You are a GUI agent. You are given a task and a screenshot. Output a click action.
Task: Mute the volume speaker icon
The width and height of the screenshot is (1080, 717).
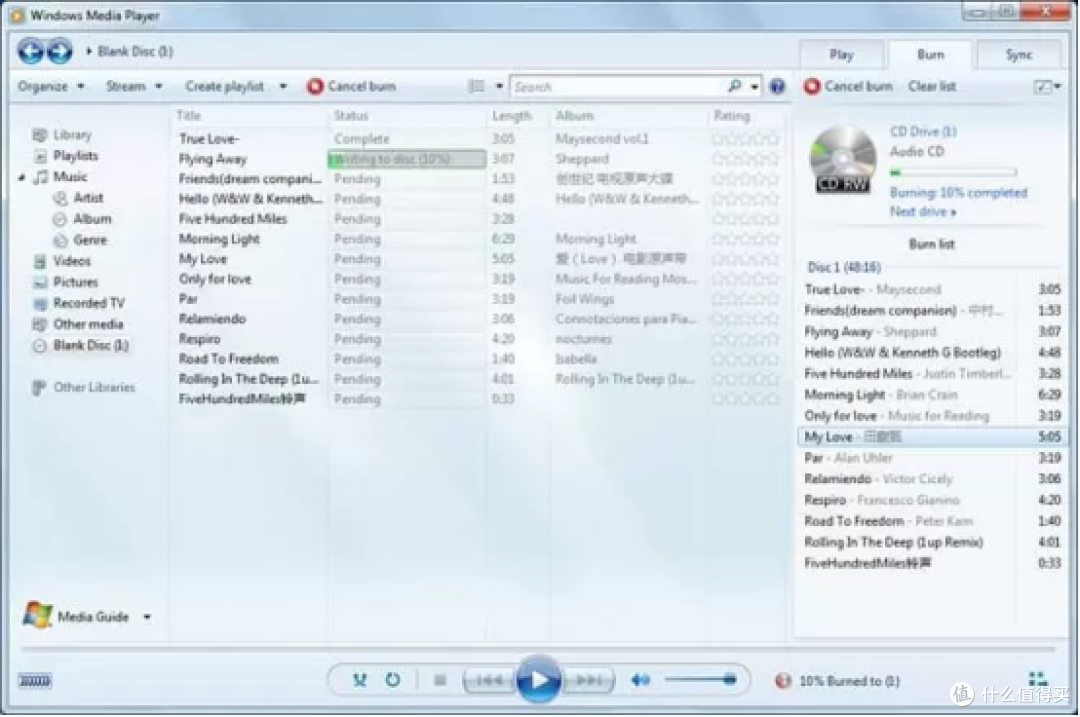[641, 680]
